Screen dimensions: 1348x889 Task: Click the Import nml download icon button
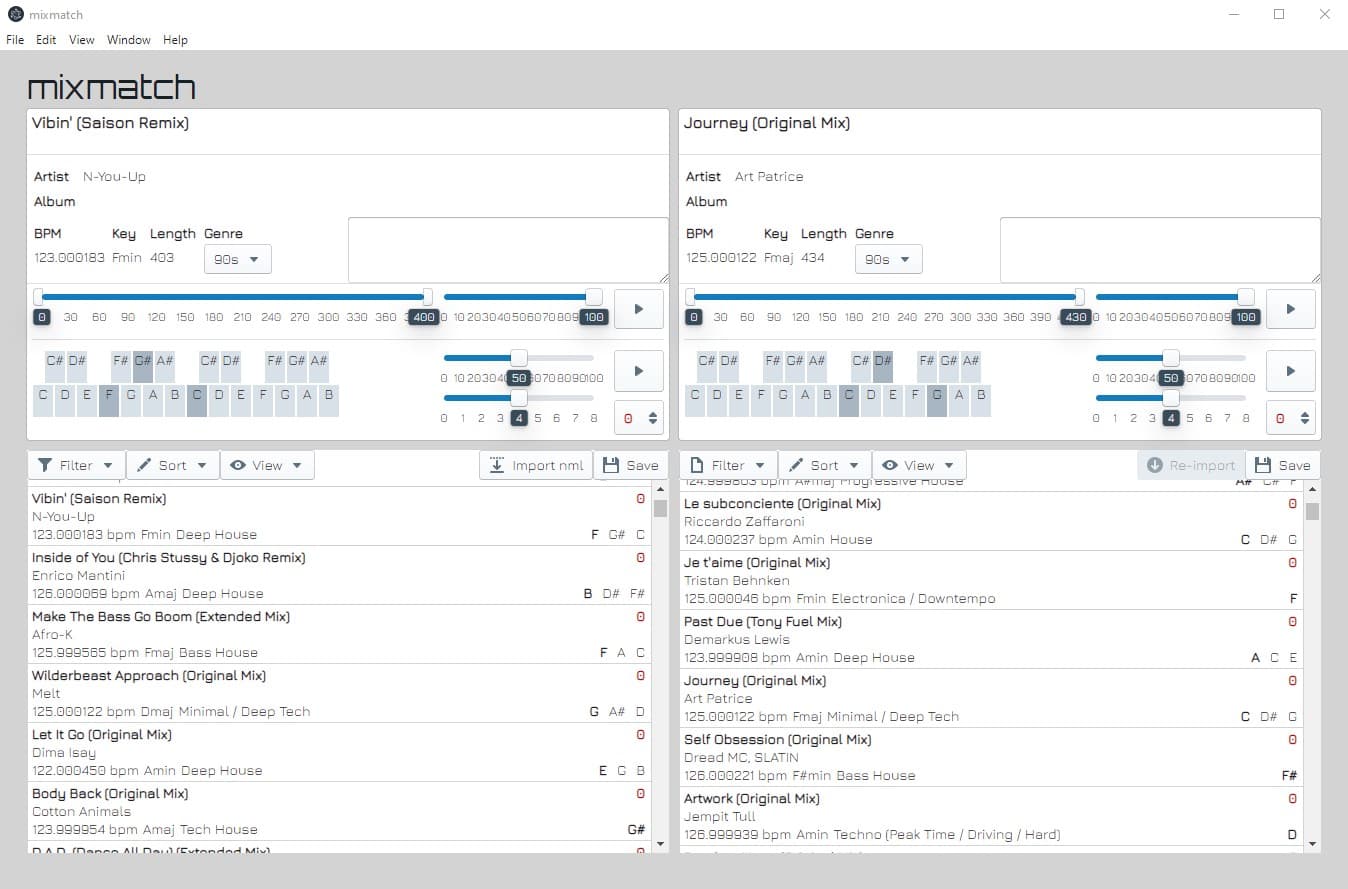536,465
